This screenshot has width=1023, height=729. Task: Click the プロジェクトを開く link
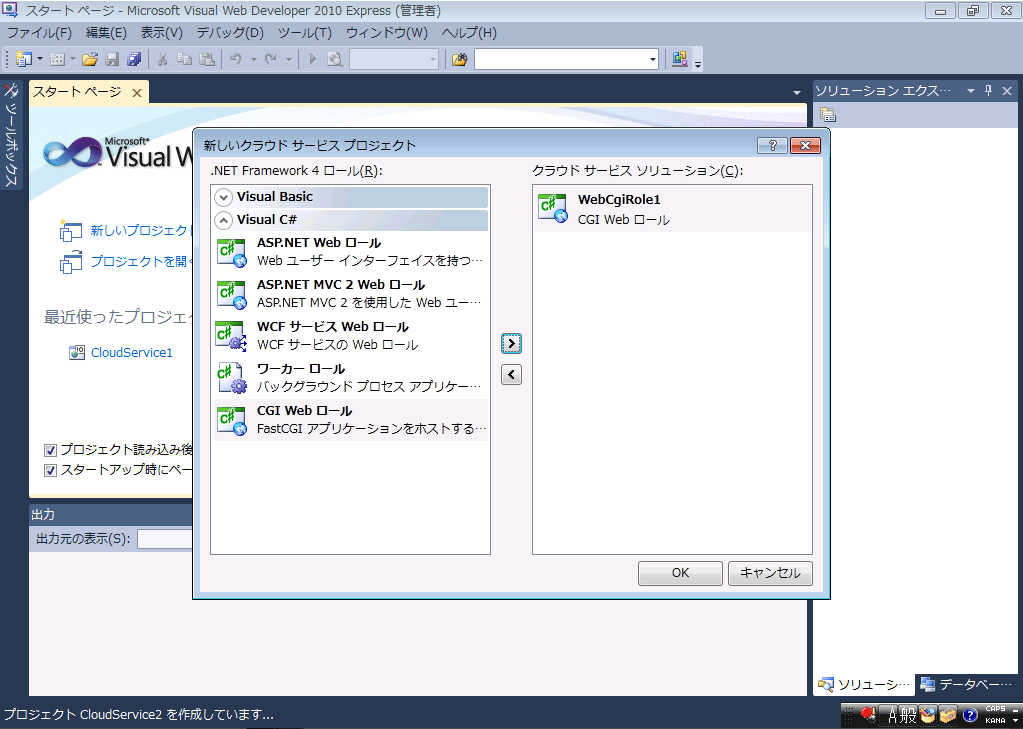[142, 262]
